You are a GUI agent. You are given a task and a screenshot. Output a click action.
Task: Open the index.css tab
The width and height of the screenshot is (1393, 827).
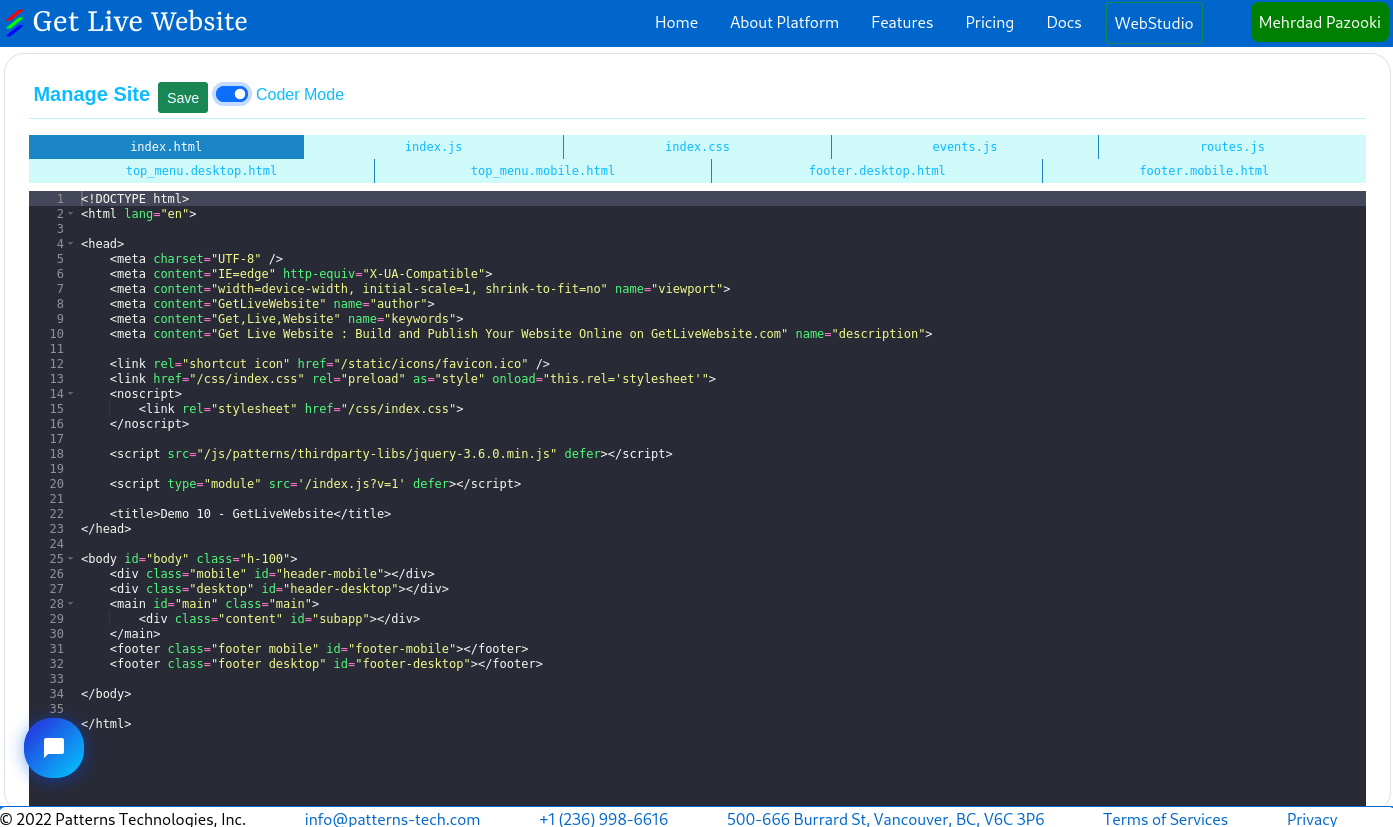click(697, 147)
